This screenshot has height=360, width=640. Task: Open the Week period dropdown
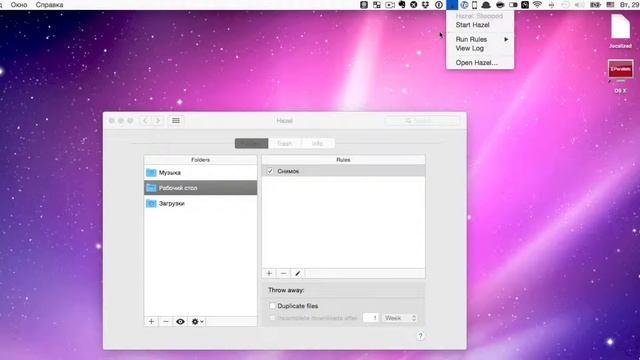400,318
